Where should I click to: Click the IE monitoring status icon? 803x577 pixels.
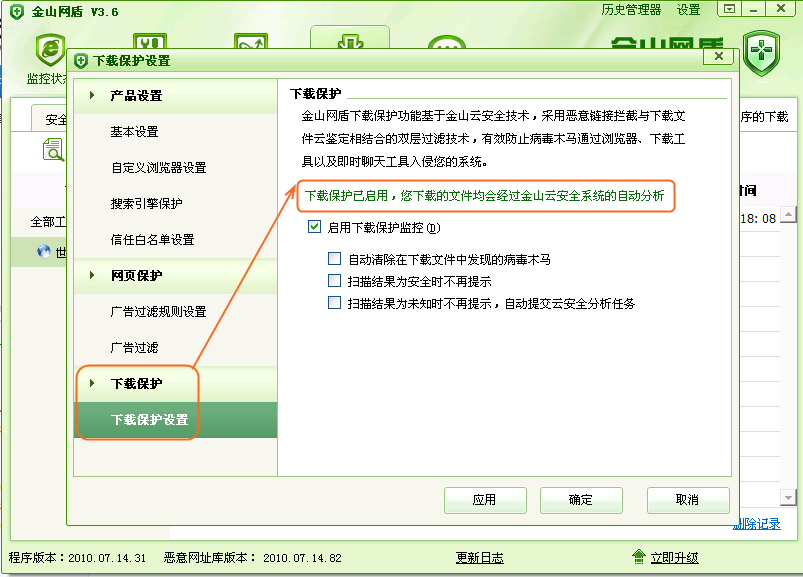(x=50, y=49)
